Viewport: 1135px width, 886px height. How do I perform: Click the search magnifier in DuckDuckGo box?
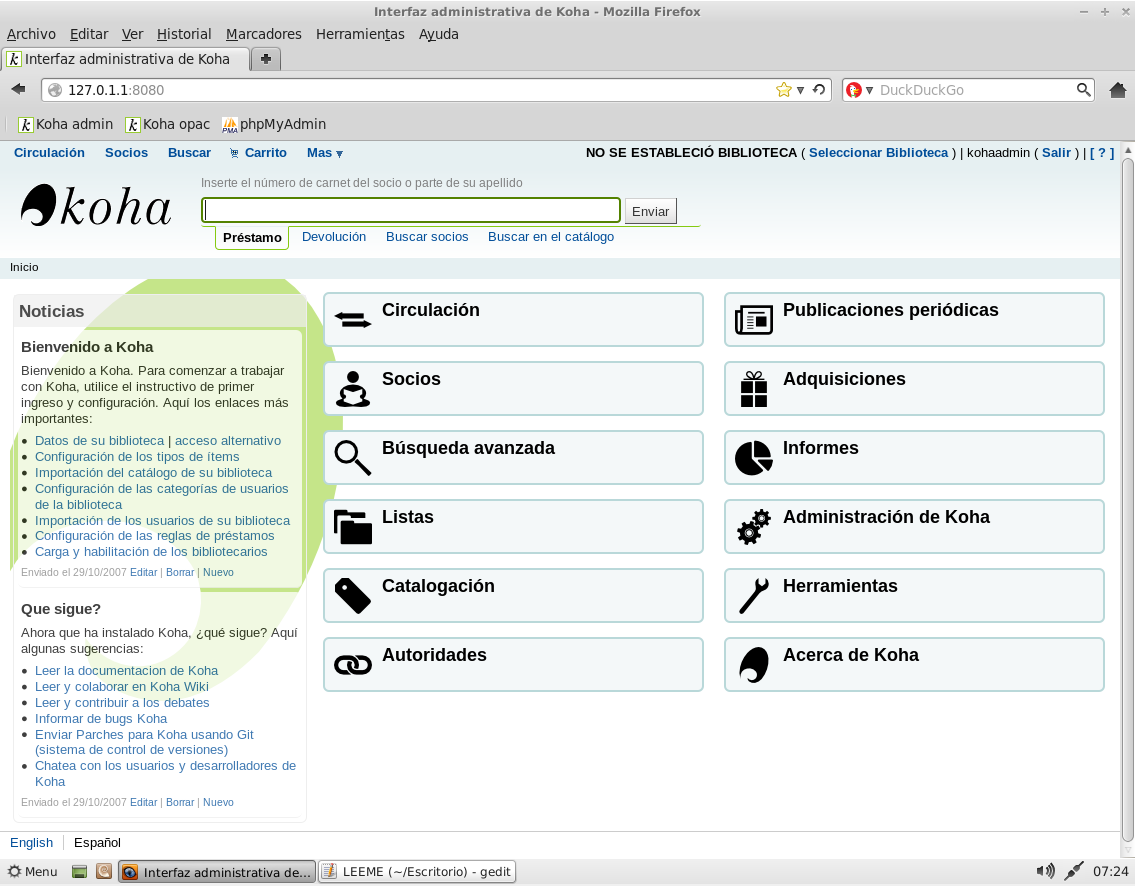[1083, 90]
